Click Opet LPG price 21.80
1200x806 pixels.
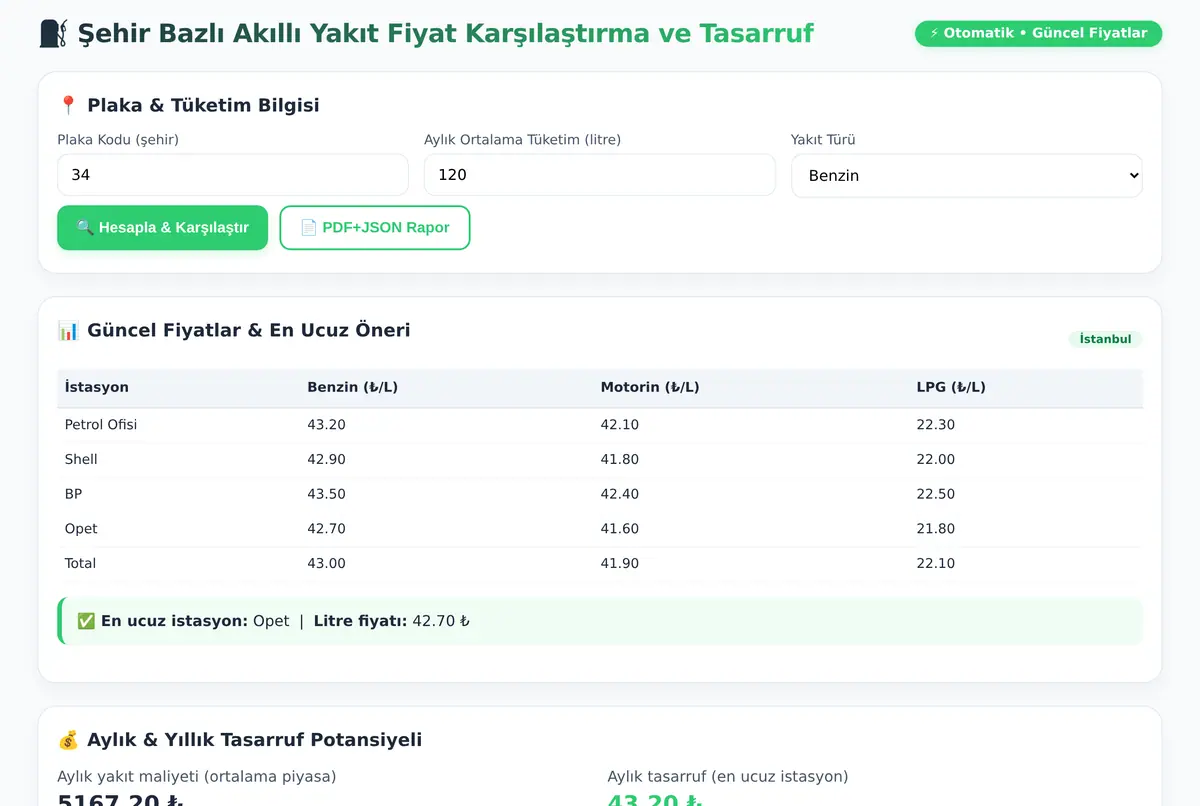(936, 529)
